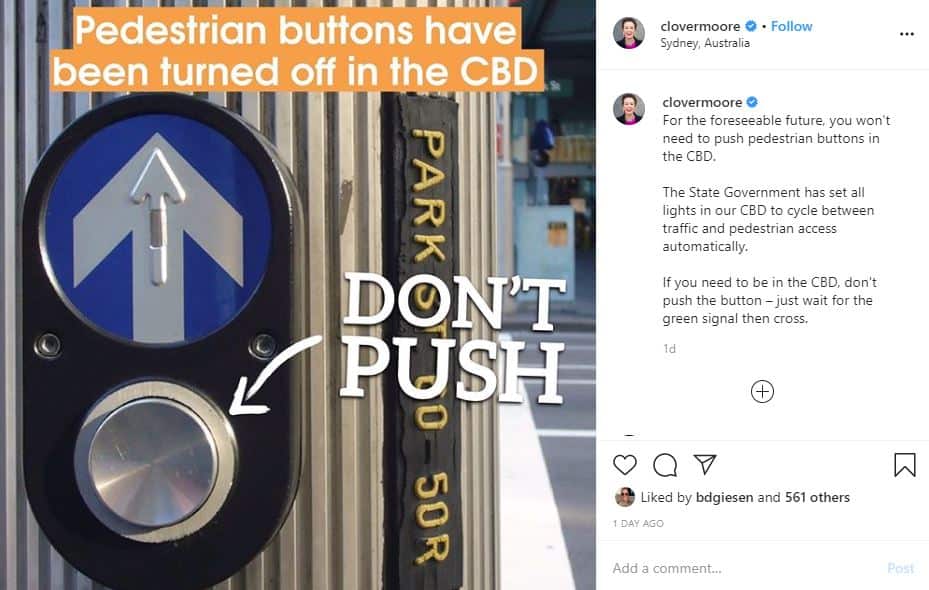View the bdgiesen liker profile
929x590 pixels.
(732, 498)
